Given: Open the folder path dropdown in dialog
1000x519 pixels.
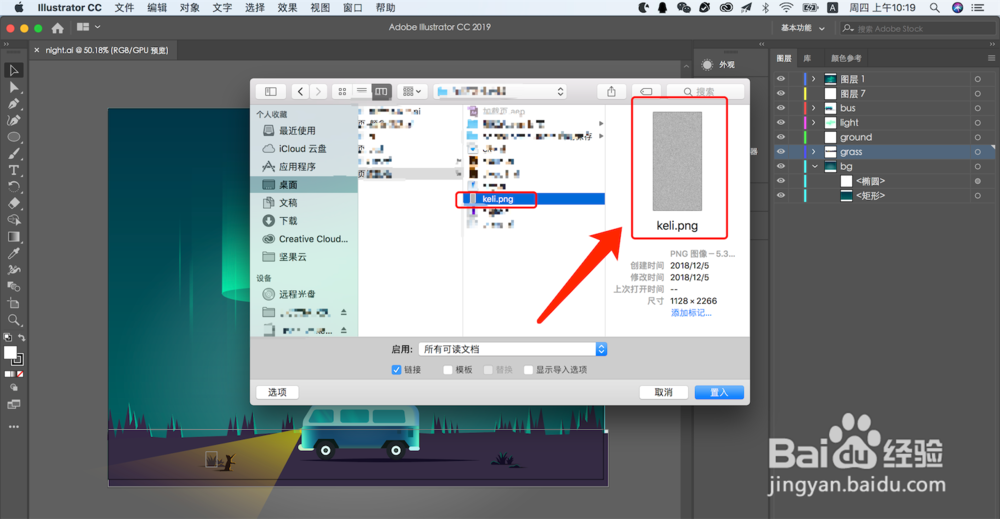Looking at the screenshot, I should [500, 92].
